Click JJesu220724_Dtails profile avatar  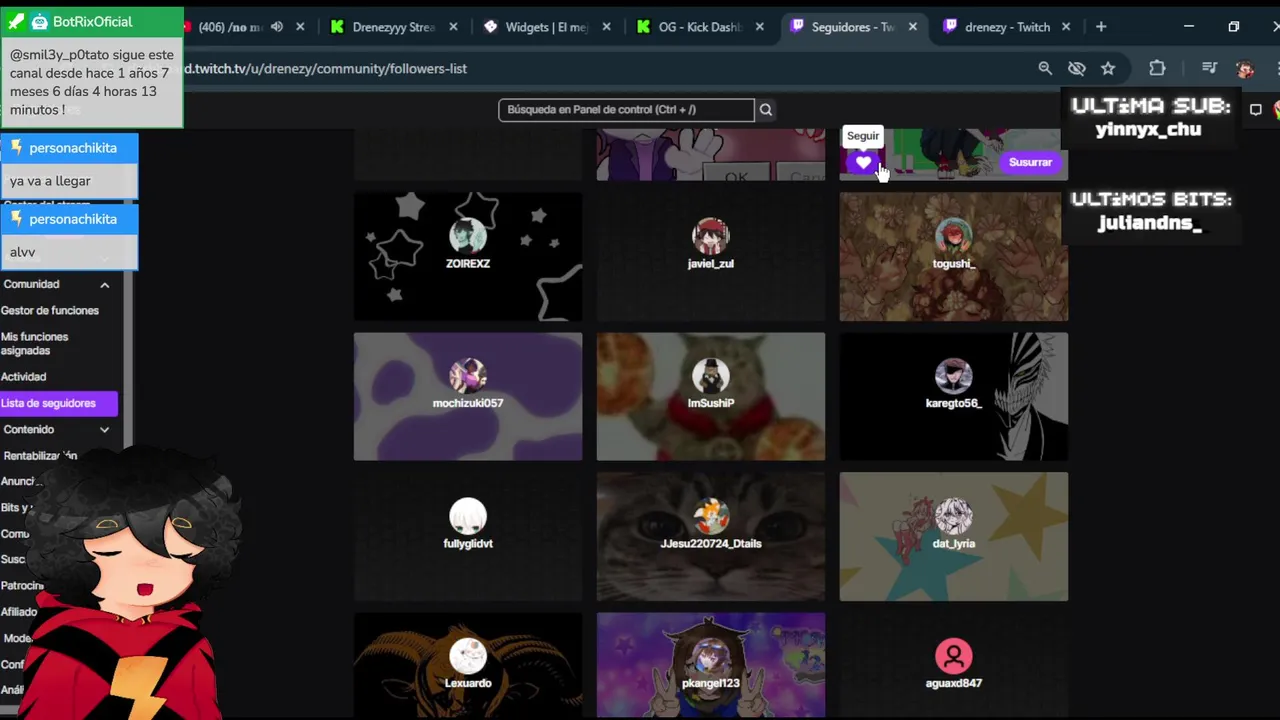click(x=711, y=516)
